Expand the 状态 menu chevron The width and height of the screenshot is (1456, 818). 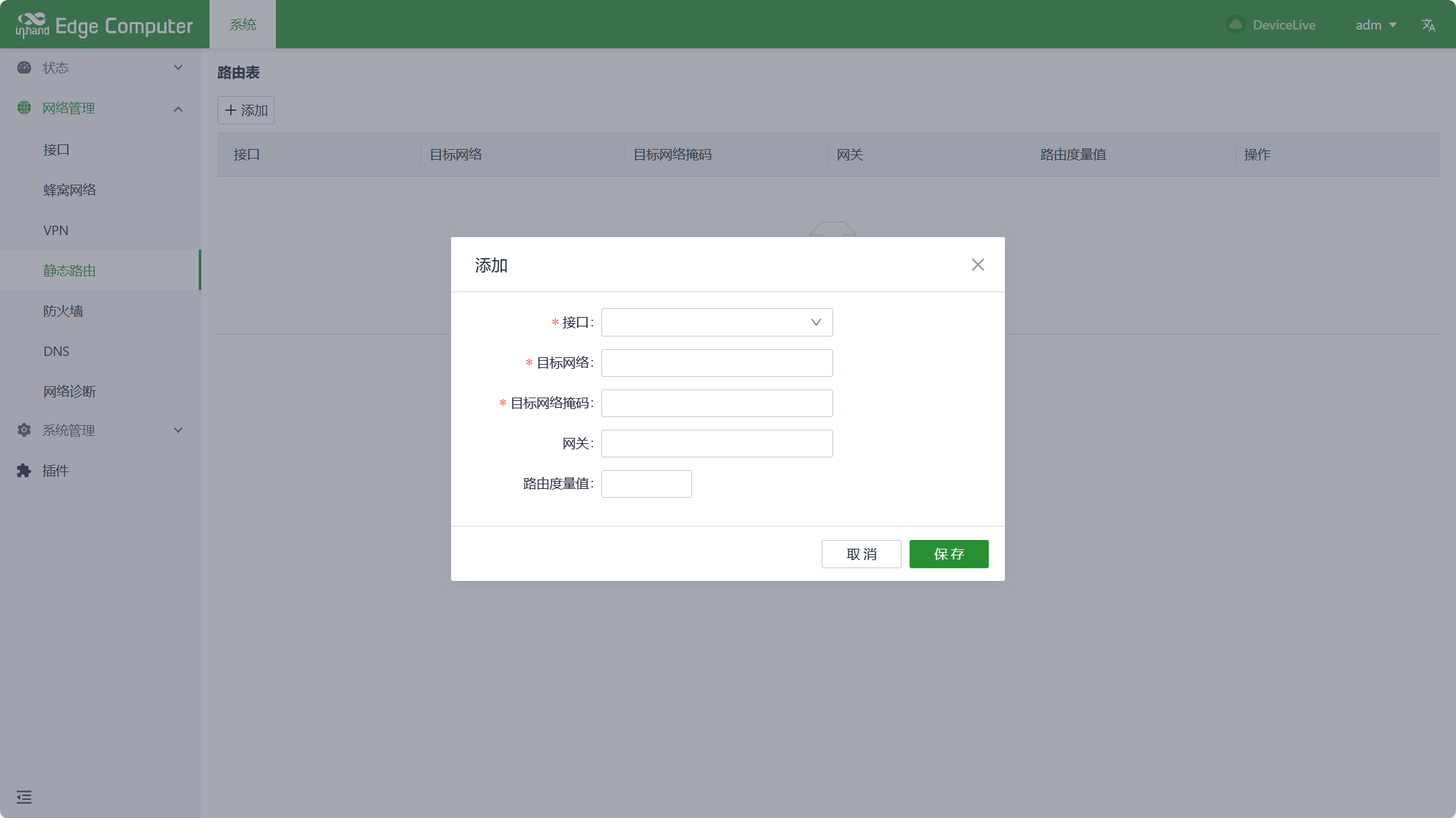pyautogui.click(x=178, y=68)
